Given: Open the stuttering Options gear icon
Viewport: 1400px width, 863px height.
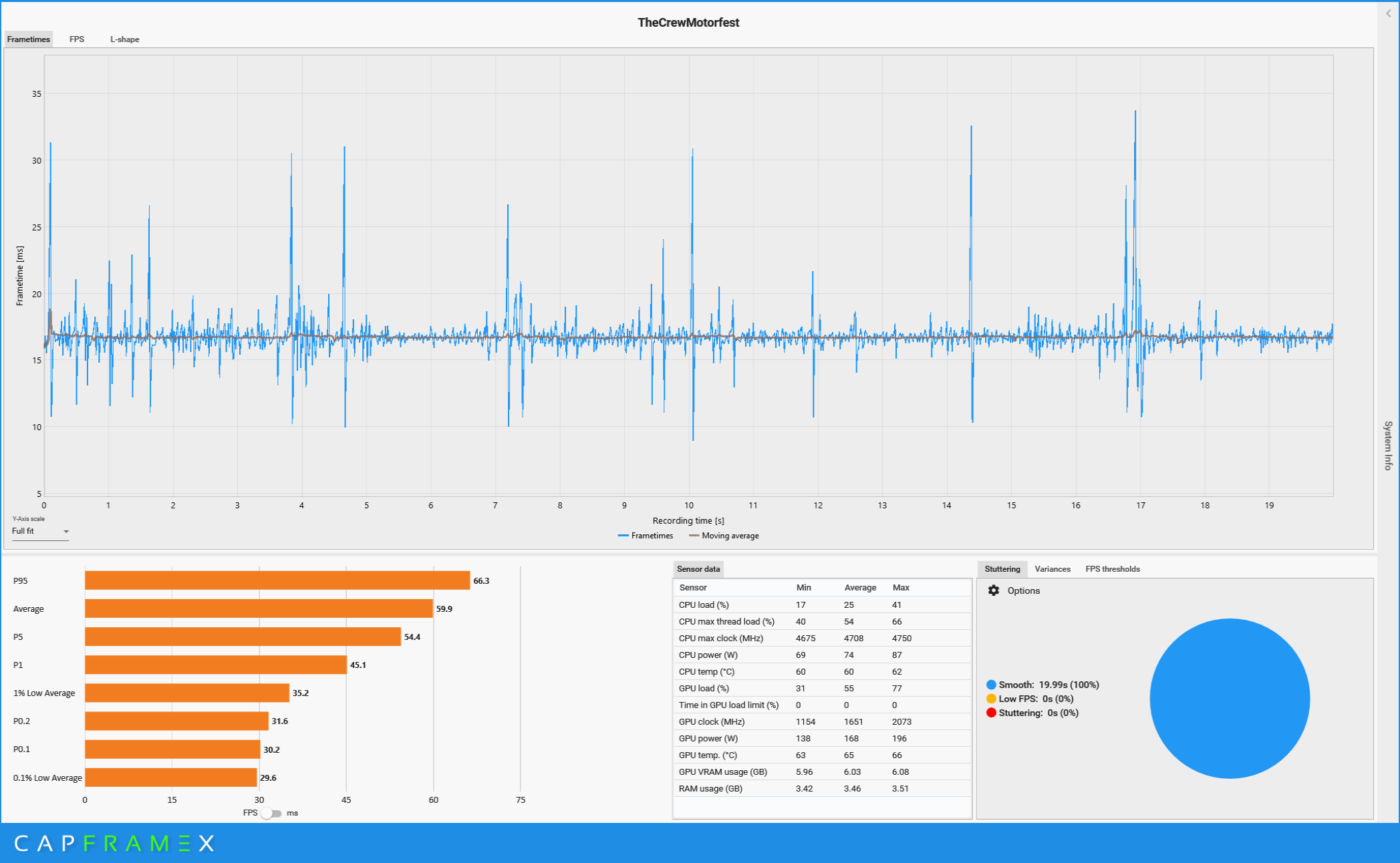Looking at the screenshot, I should pyautogui.click(x=994, y=590).
